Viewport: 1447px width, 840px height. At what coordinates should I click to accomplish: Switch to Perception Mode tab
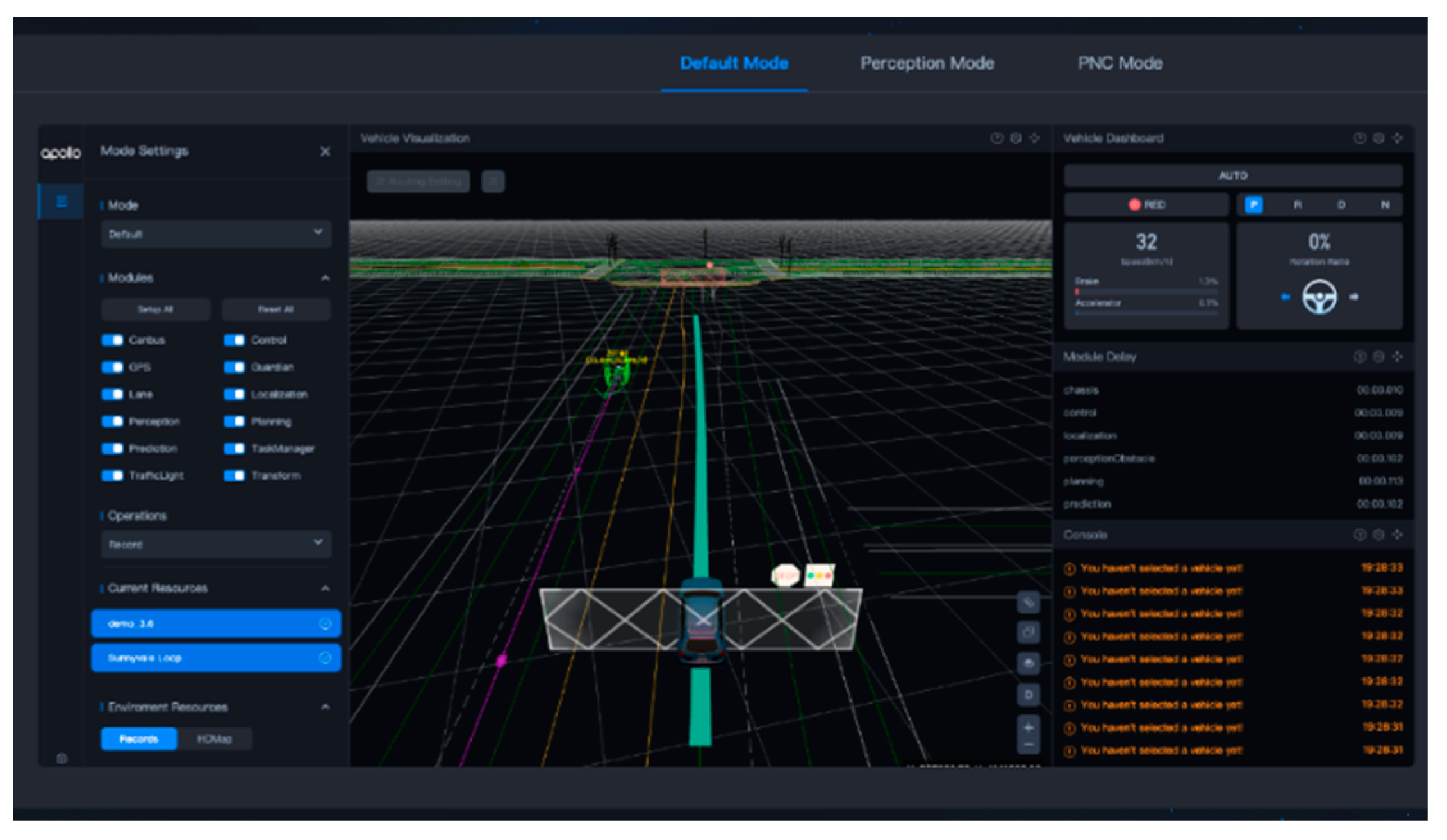click(x=926, y=63)
